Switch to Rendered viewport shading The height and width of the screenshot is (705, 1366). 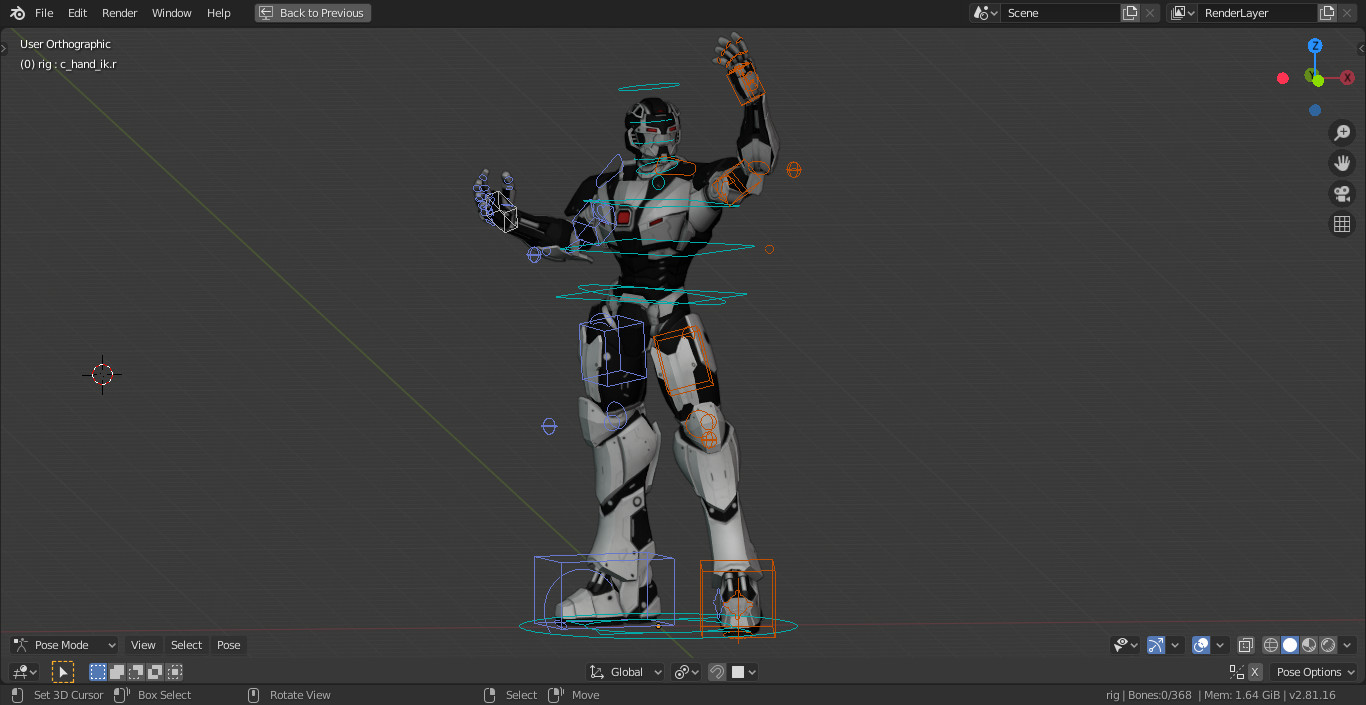[1328, 645]
